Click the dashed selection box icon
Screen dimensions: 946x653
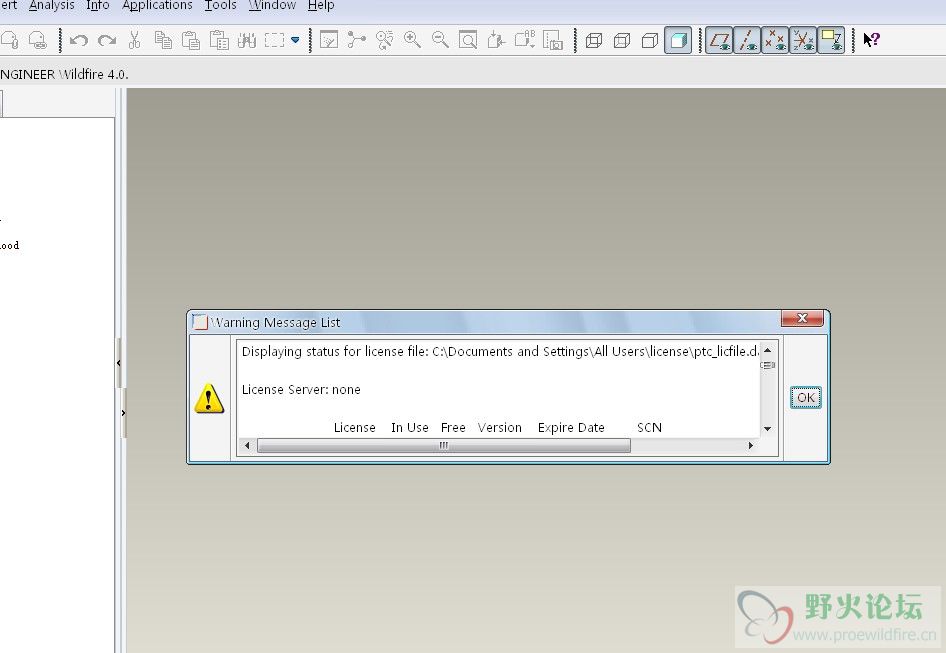[275, 40]
